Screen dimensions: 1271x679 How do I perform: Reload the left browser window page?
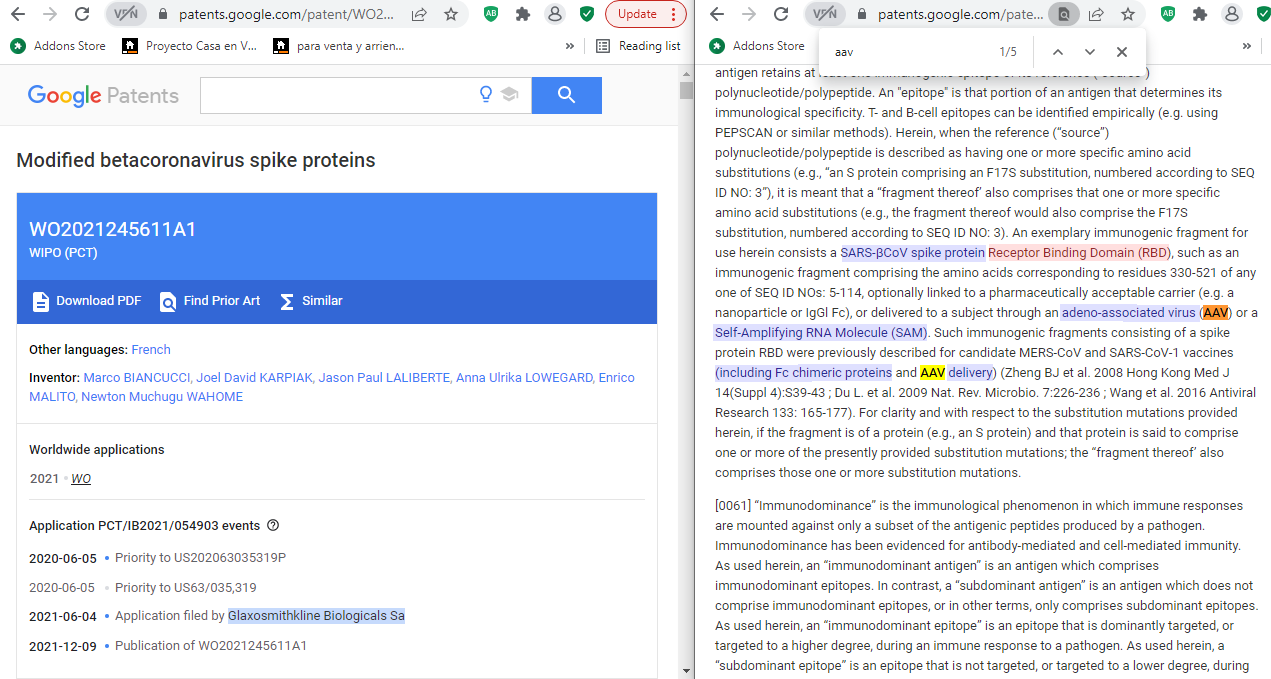(82, 14)
